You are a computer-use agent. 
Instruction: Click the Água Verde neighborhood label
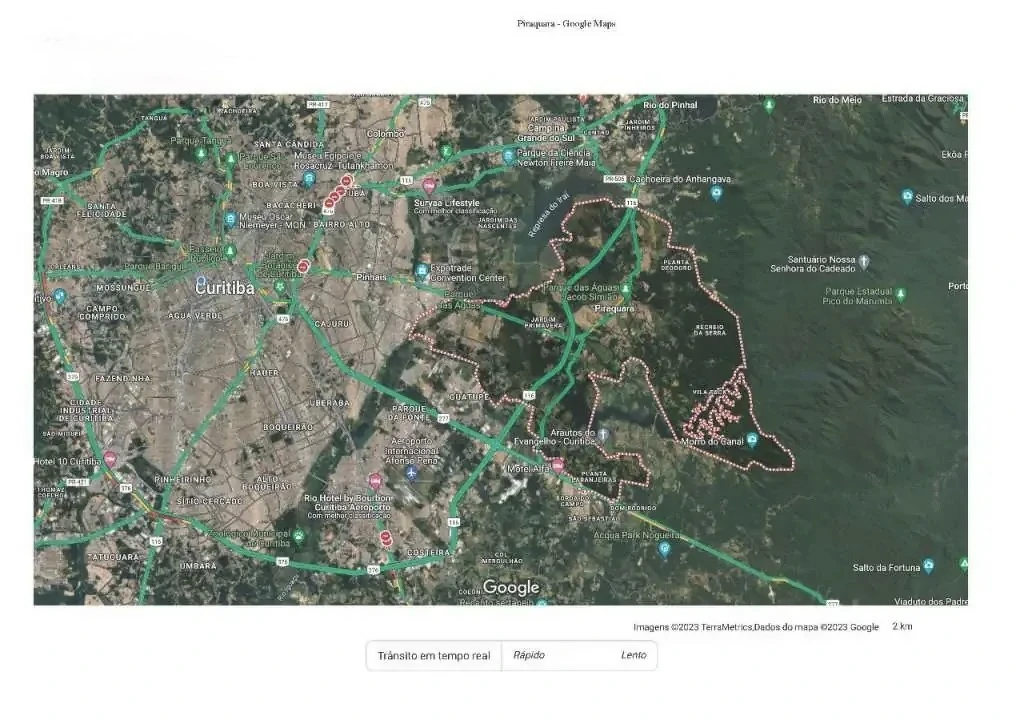[x=195, y=315]
